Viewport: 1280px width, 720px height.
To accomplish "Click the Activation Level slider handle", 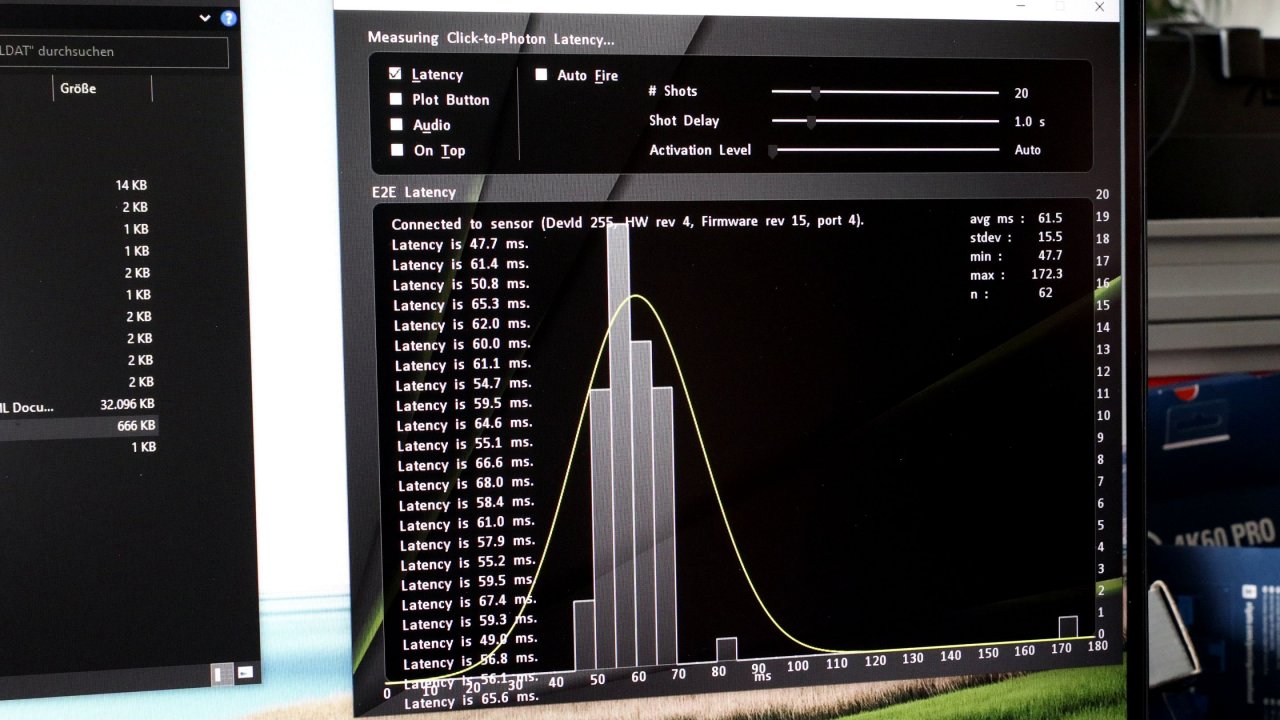I will coord(773,151).
